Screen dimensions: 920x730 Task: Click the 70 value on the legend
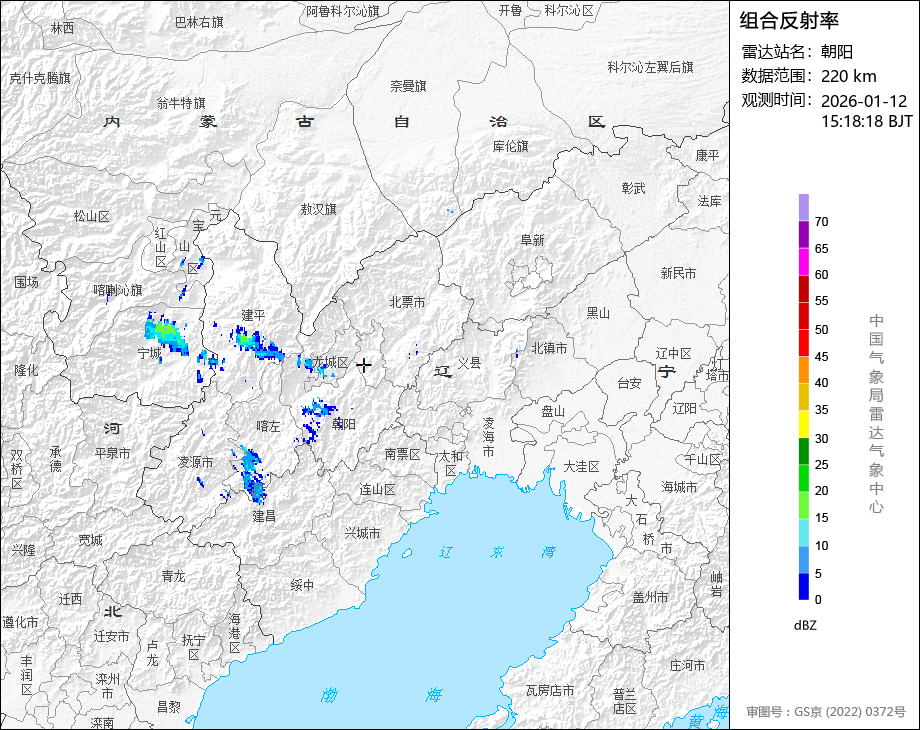(821, 222)
